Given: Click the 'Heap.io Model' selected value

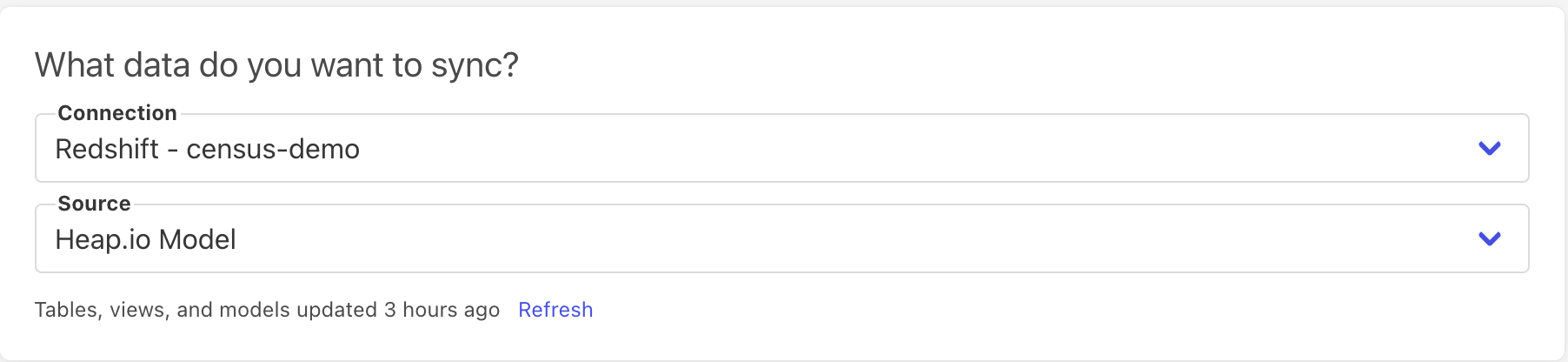Looking at the screenshot, I should [x=145, y=239].
